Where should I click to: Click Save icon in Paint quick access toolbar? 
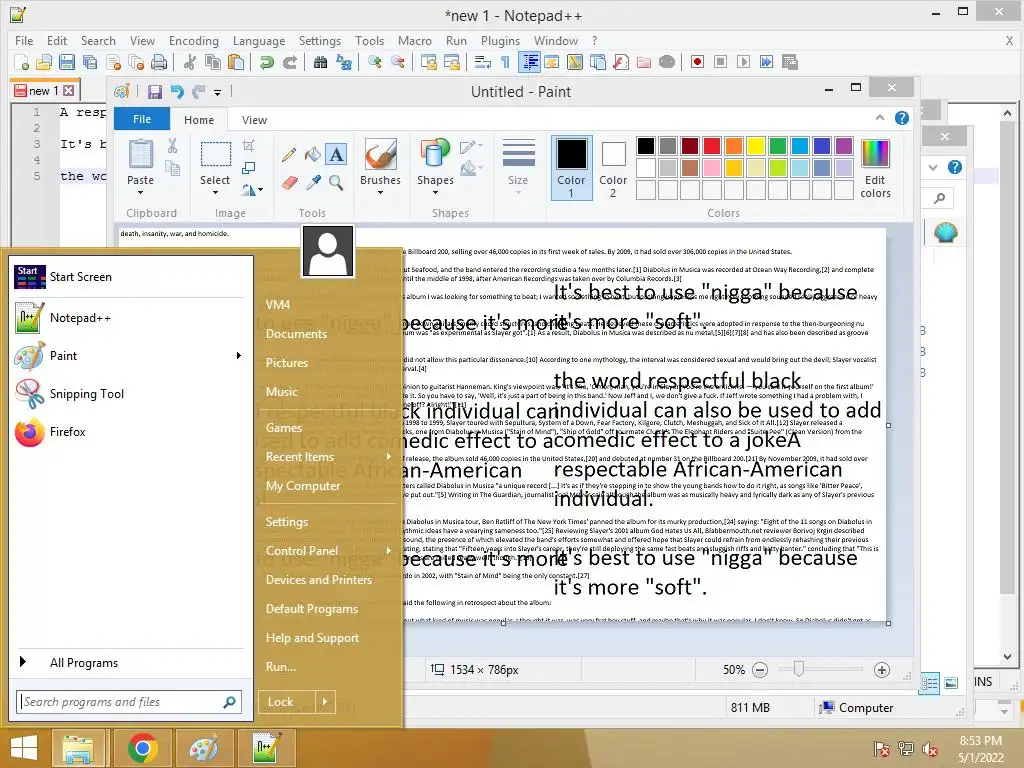pos(155,92)
